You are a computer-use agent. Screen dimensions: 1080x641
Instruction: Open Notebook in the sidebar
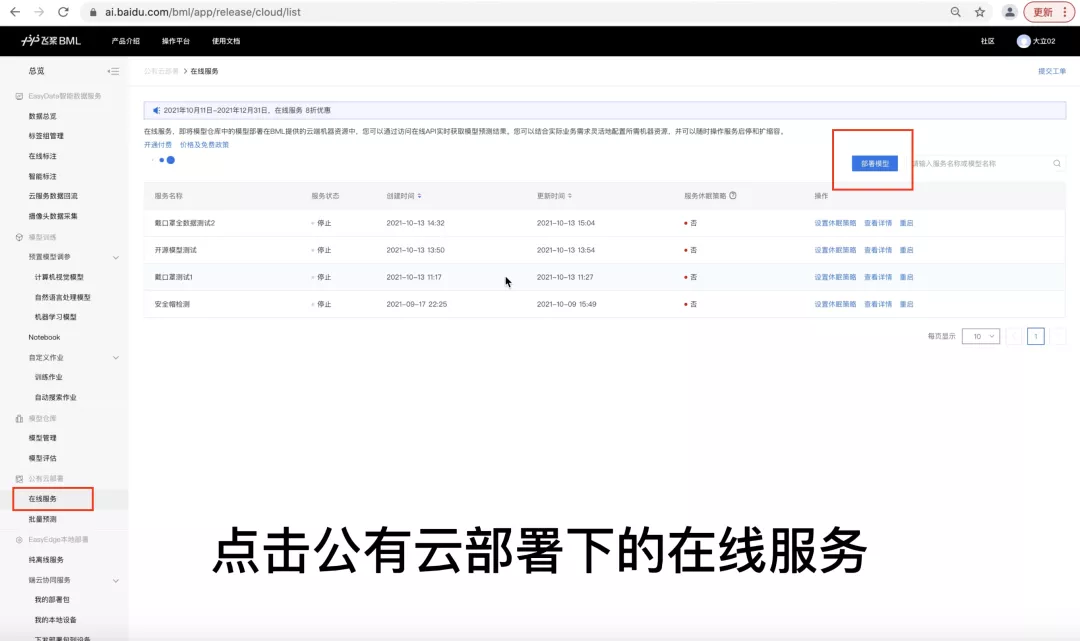(44, 337)
